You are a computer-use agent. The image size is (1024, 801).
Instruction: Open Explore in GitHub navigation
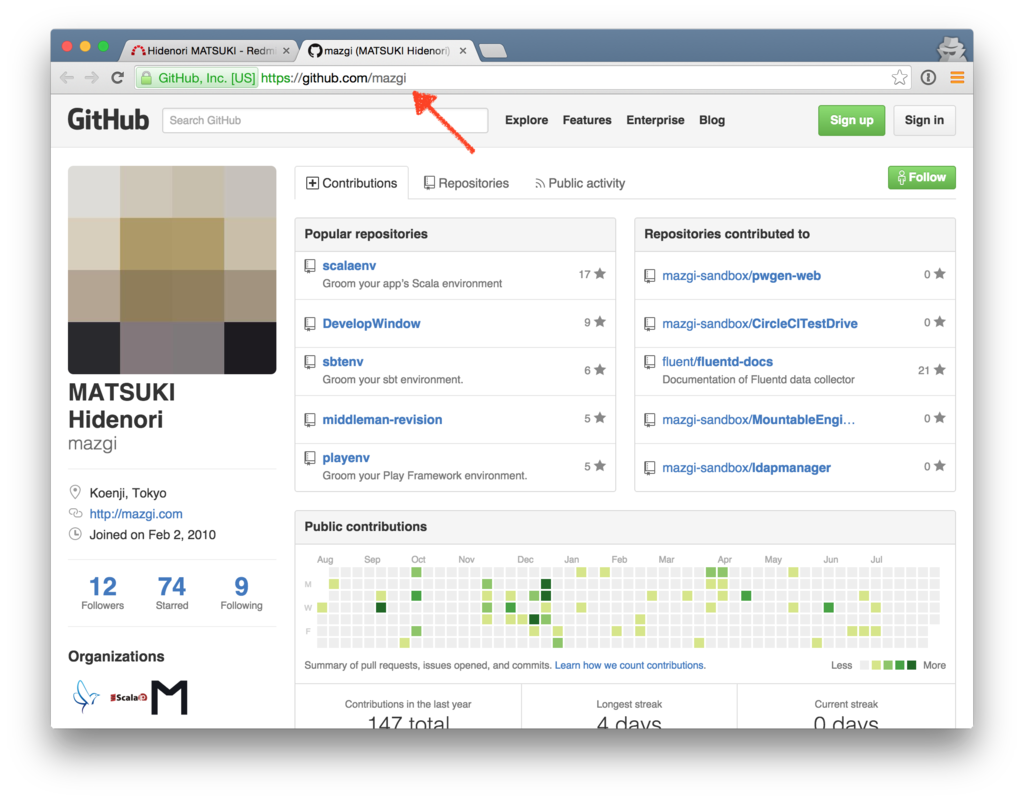[526, 120]
